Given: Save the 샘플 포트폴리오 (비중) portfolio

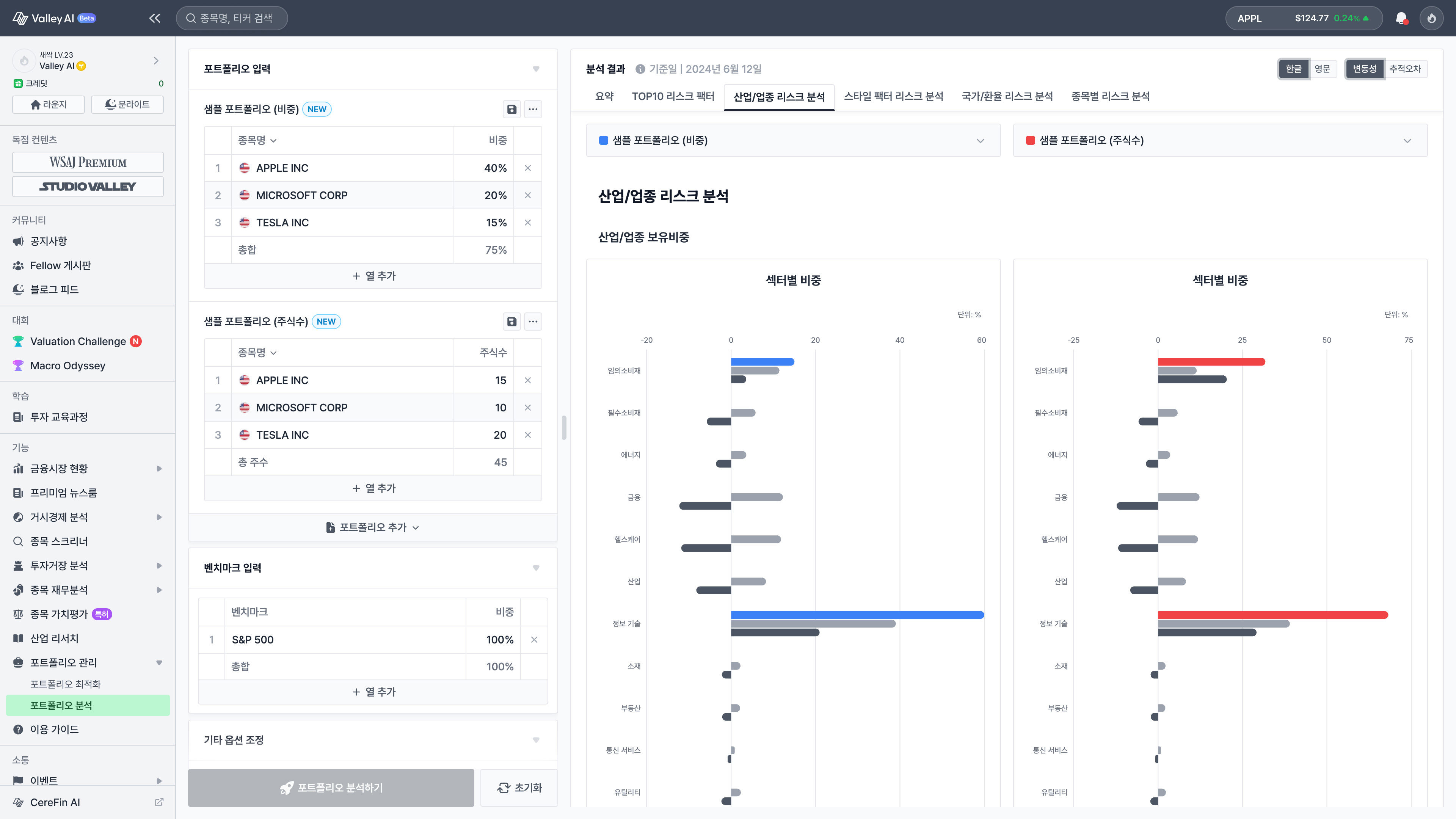Looking at the screenshot, I should coord(511,109).
